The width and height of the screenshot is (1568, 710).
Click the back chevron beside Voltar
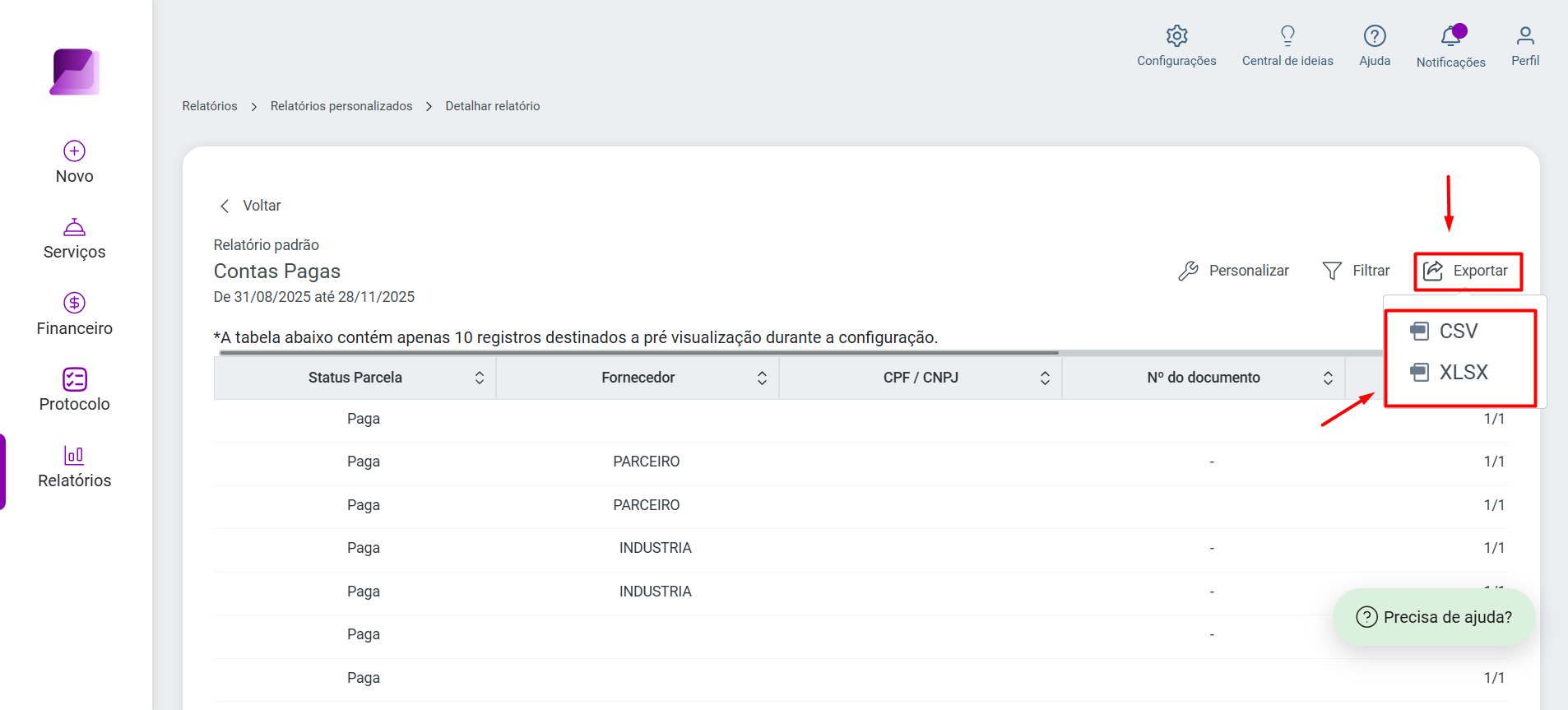click(x=225, y=206)
